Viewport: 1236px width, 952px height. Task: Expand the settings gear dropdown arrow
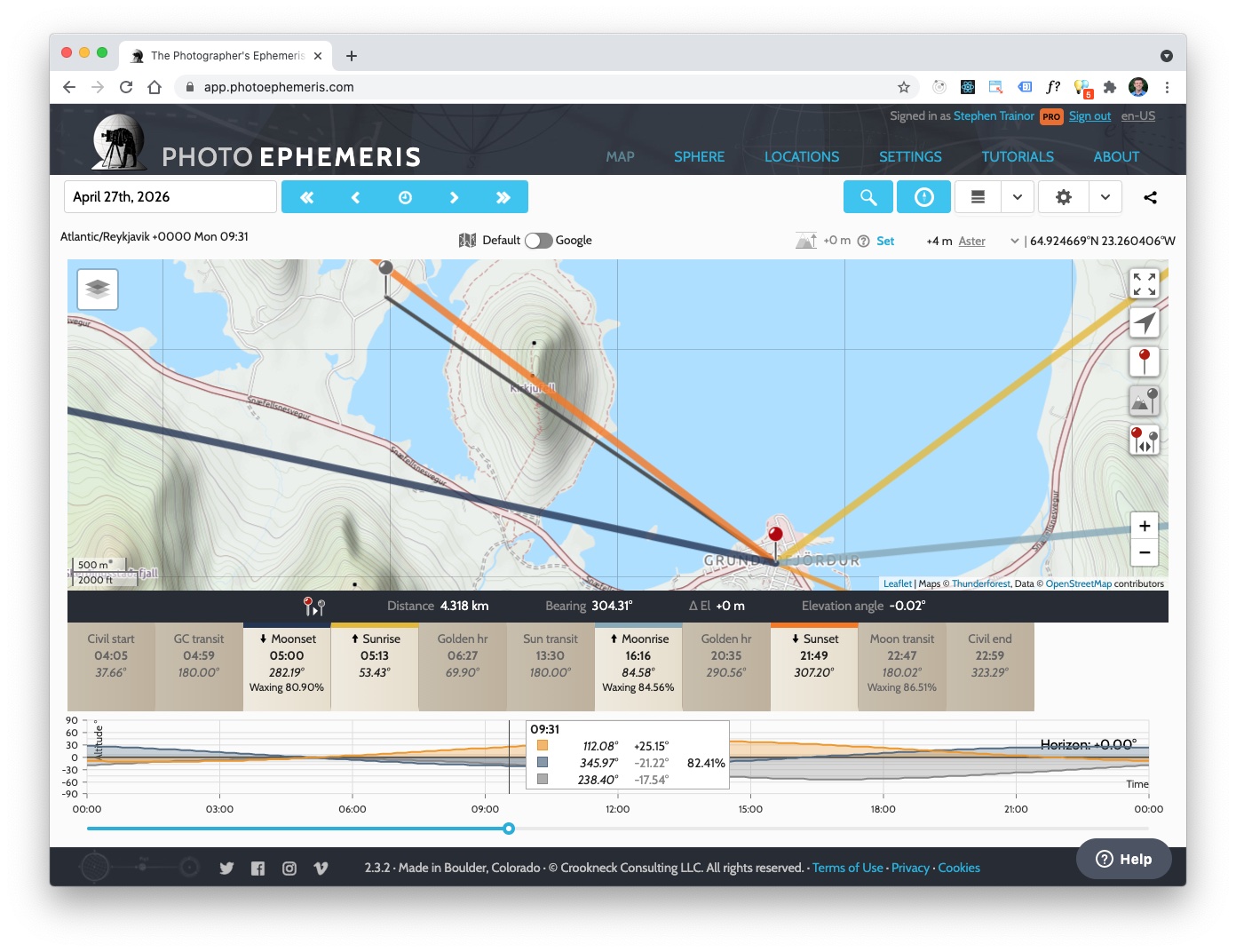(1105, 197)
